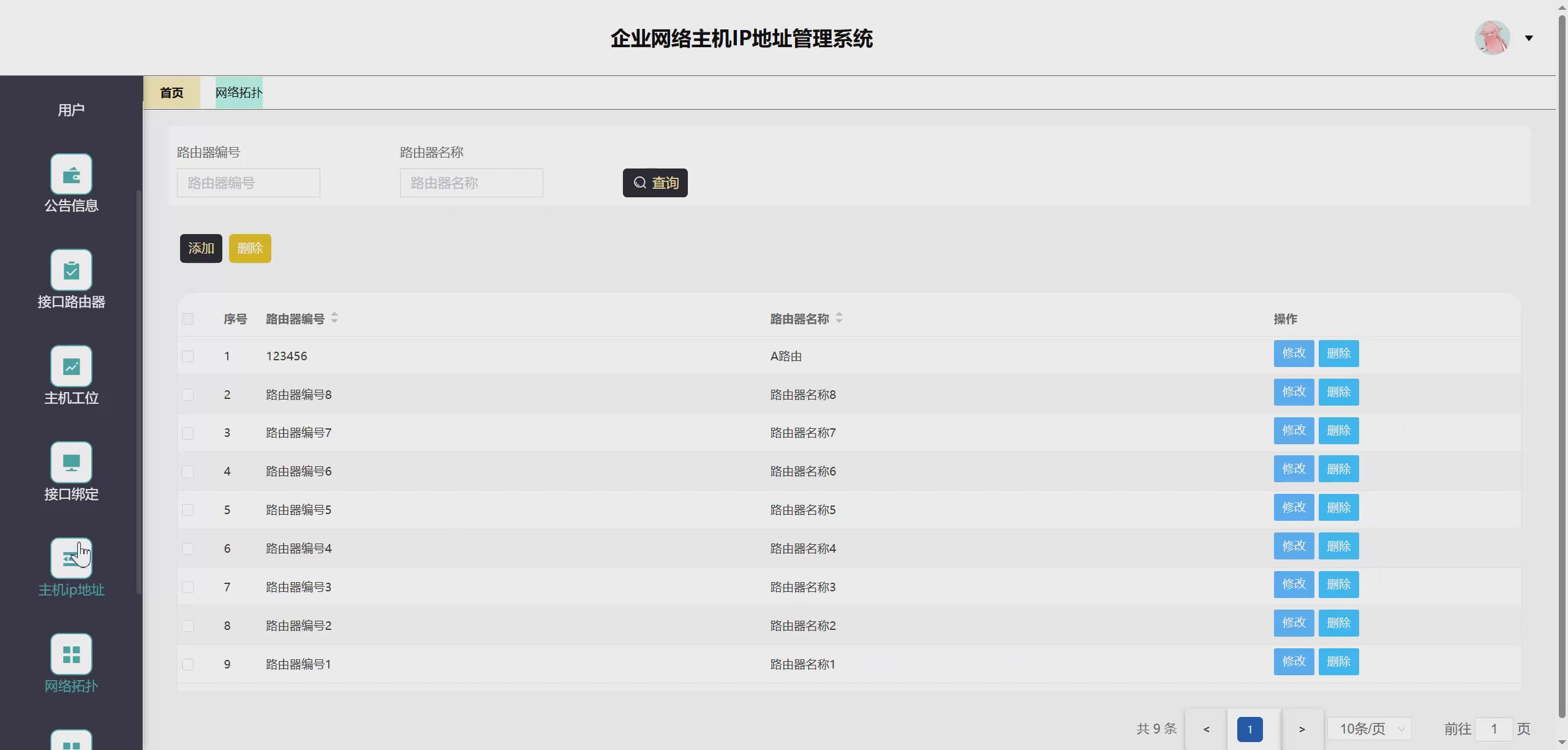The height and width of the screenshot is (750, 1568).
Task: Click 删除 for 路由器名称3 row
Action: coord(1338,585)
